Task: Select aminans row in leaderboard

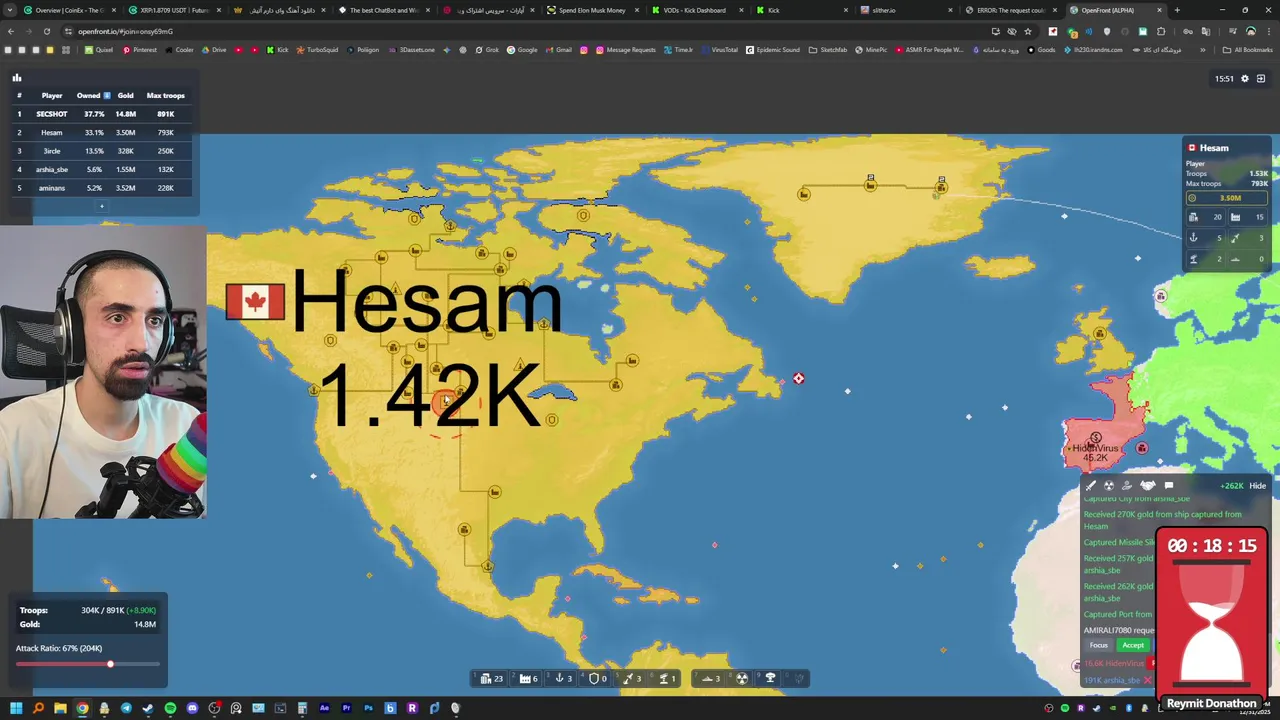Action: (x=100, y=188)
